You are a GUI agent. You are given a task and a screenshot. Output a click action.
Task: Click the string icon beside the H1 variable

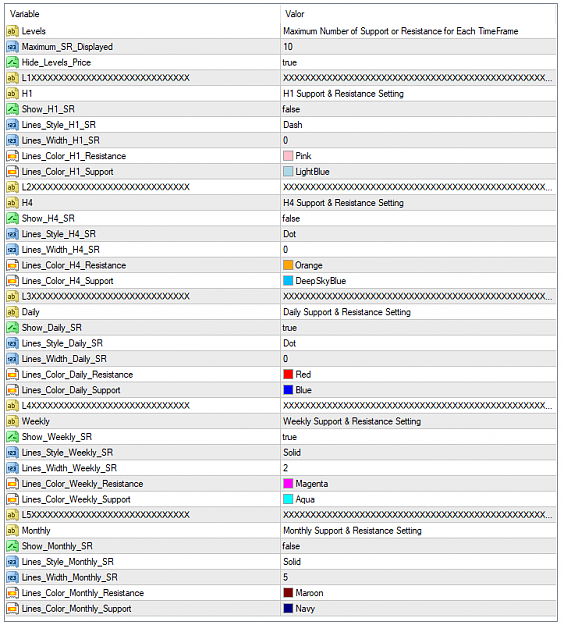coord(12,94)
